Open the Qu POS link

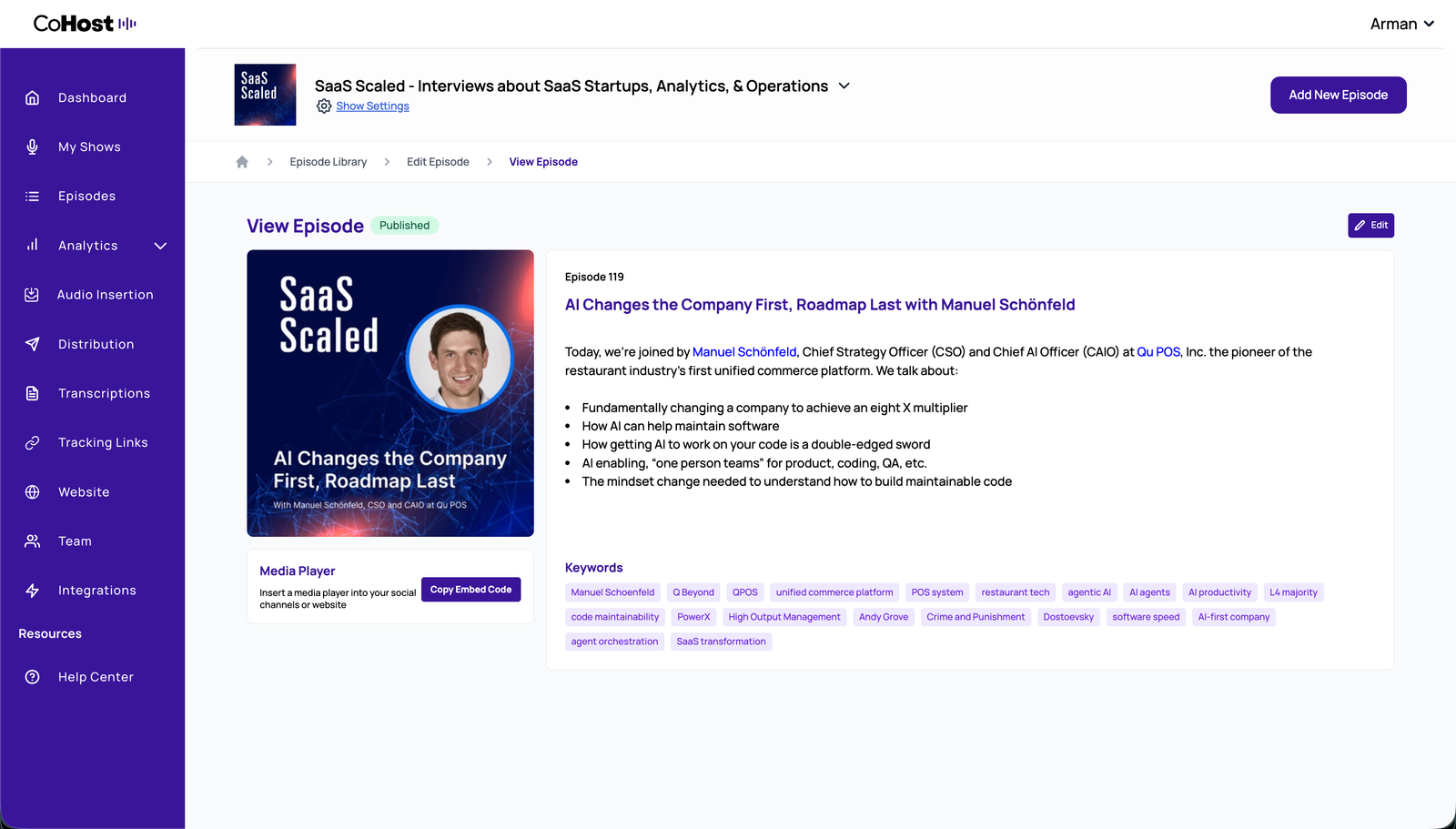click(x=1158, y=352)
